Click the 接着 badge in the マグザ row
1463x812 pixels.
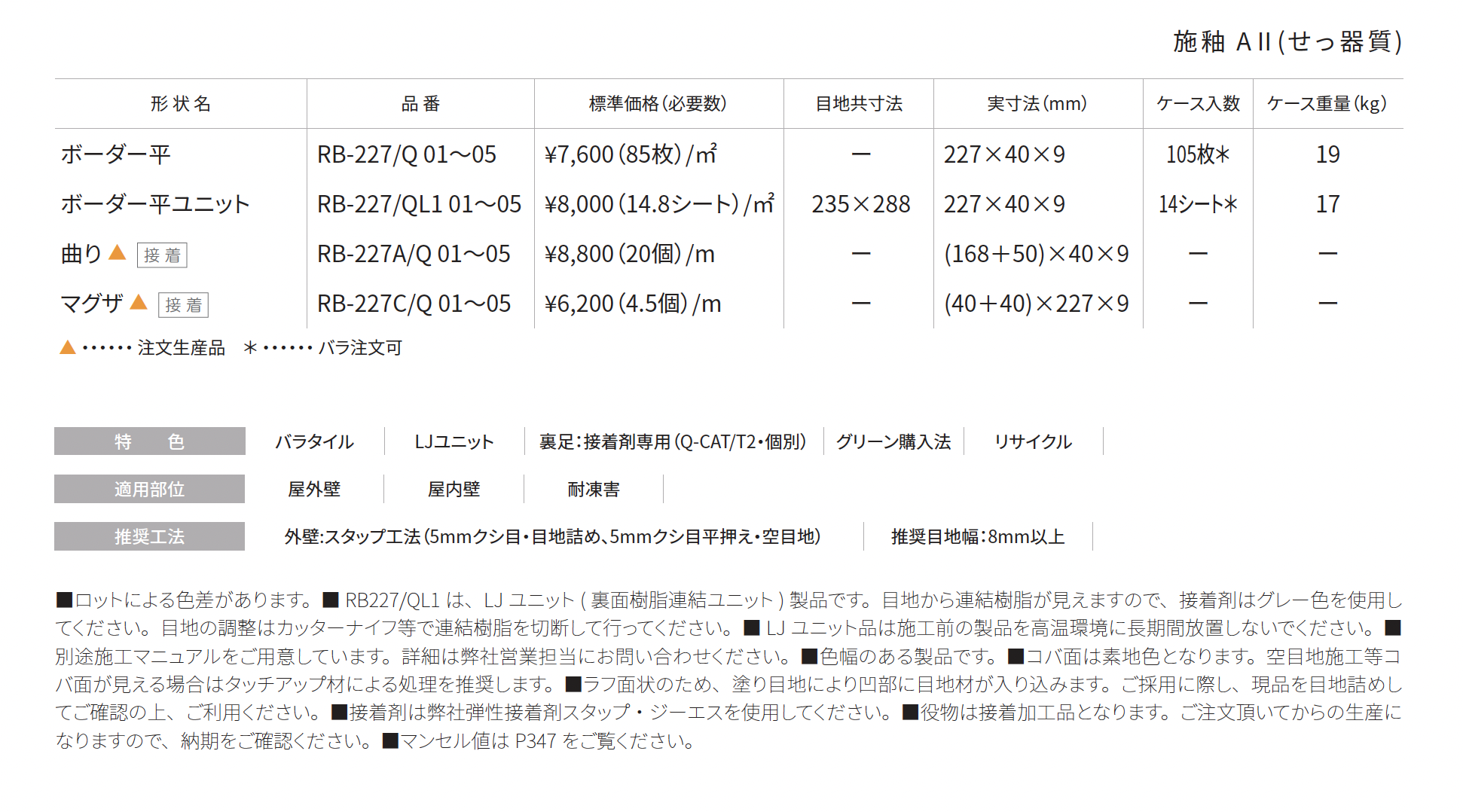click(x=183, y=305)
